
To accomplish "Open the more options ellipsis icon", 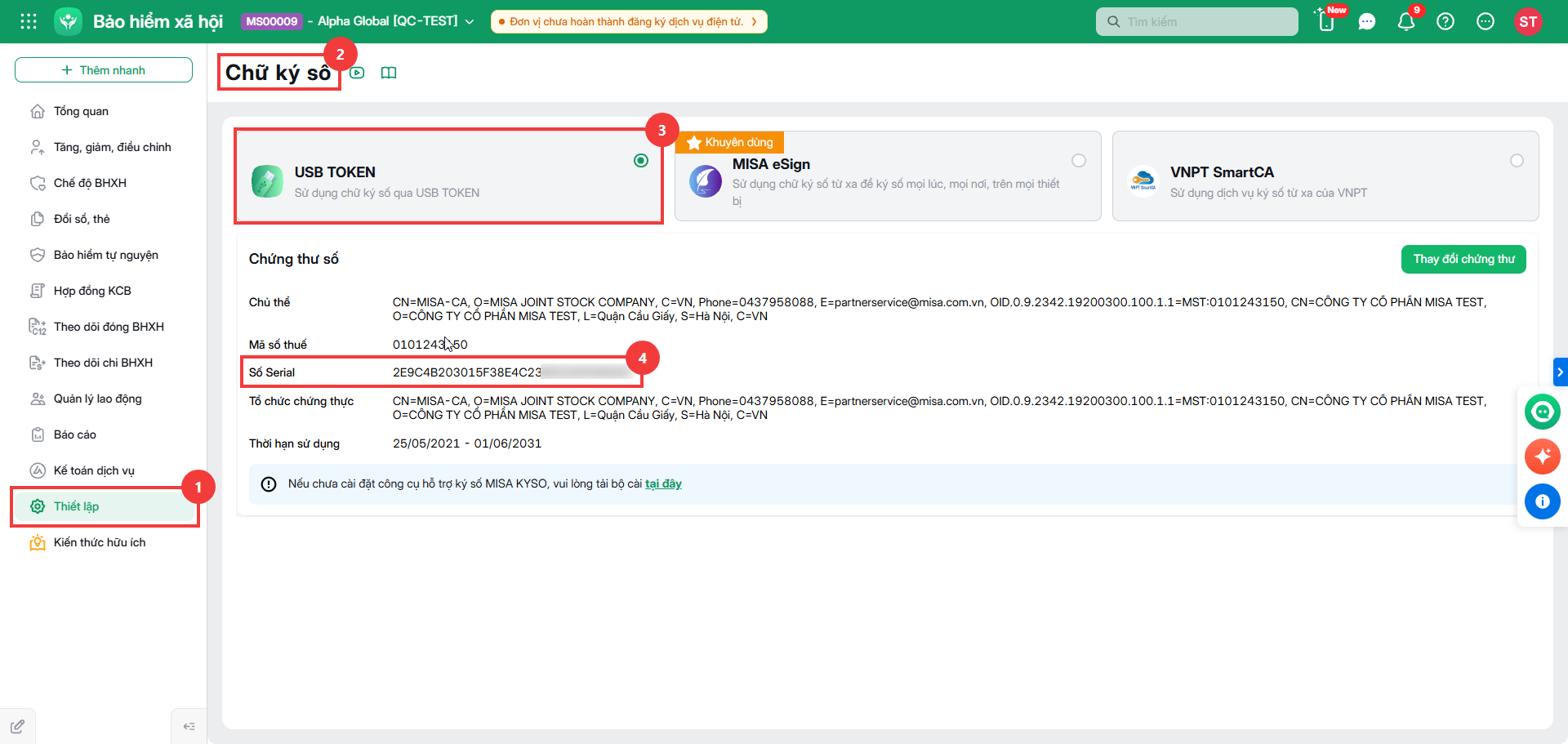I will tap(1486, 21).
